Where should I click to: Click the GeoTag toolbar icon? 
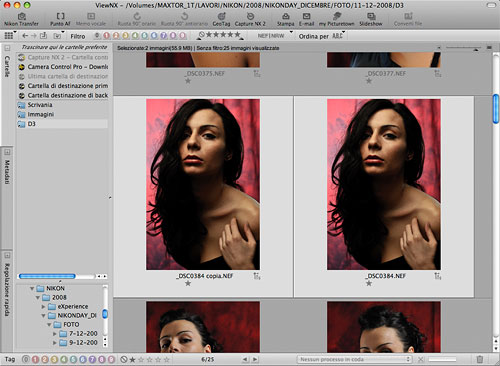tap(221, 19)
